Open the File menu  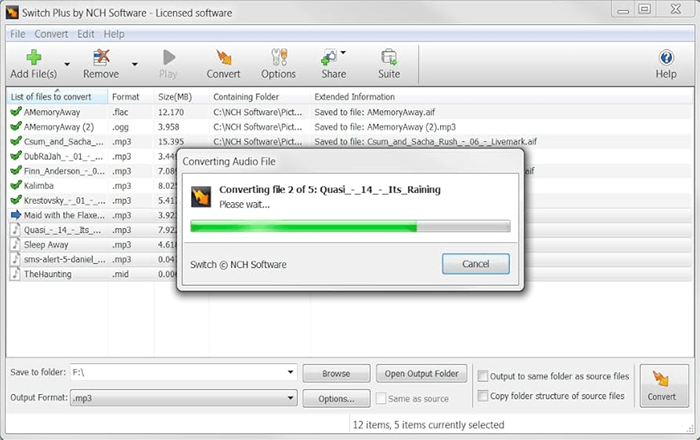[x=18, y=34]
